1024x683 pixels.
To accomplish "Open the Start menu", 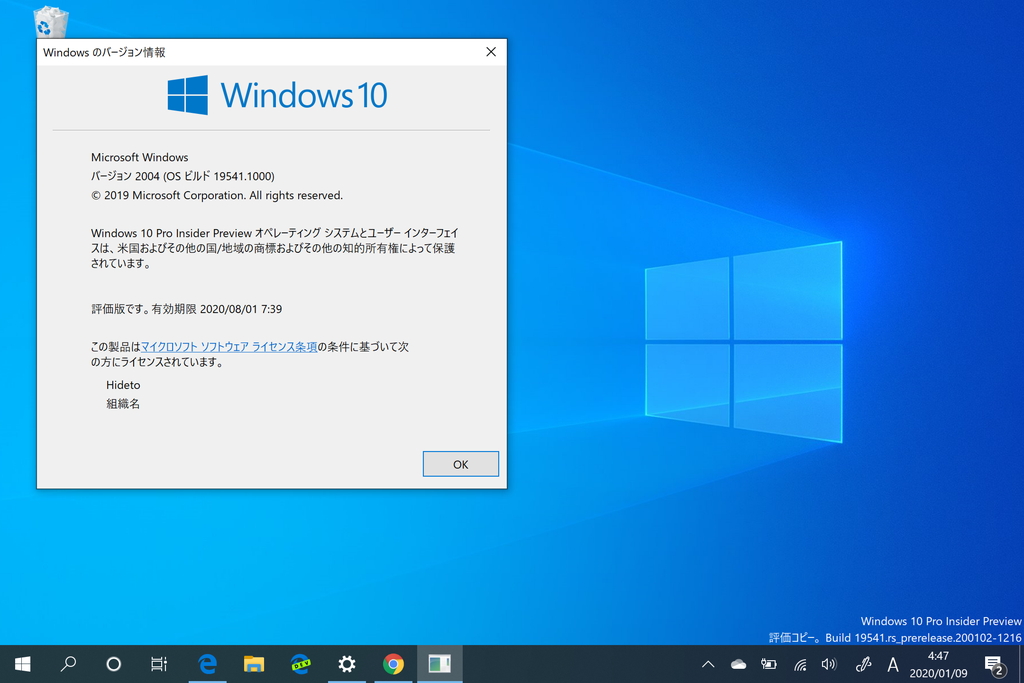I will point(21,664).
